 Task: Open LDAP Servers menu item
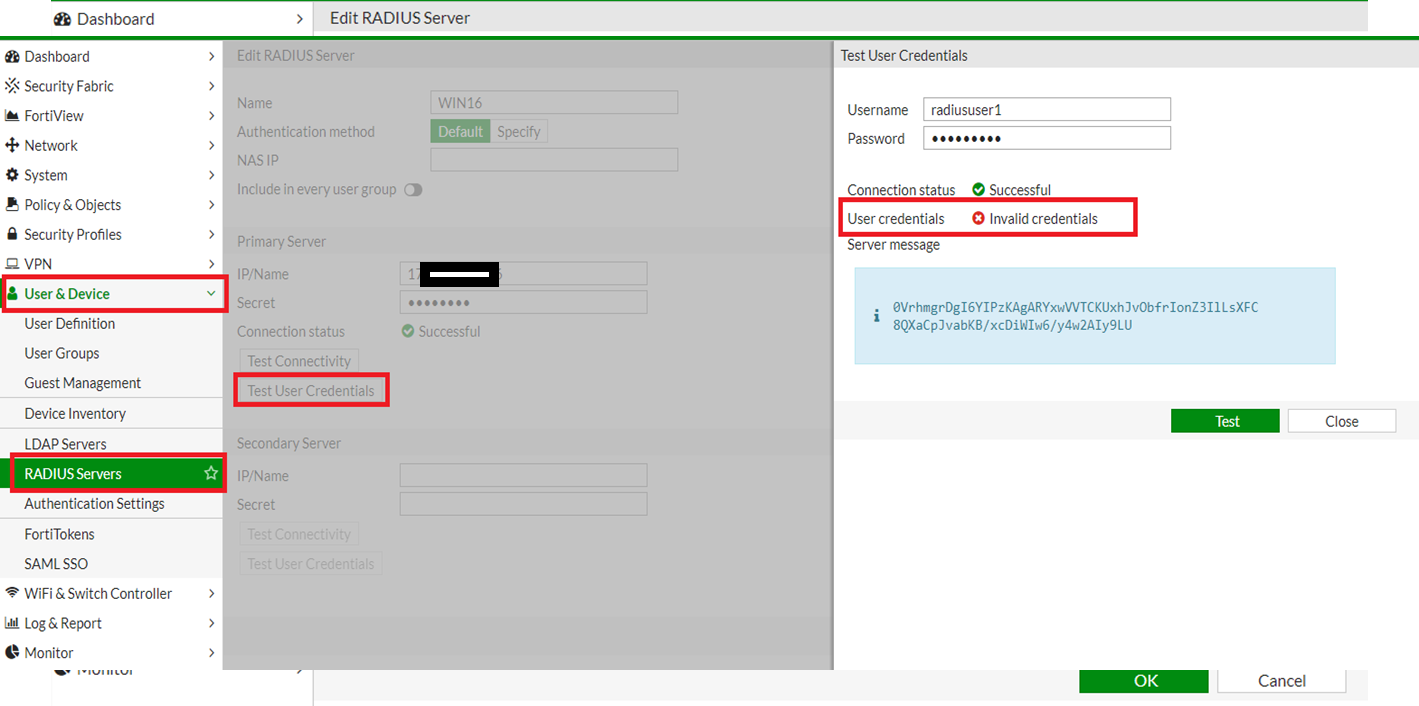pyautogui.click(x=65, y=444)
